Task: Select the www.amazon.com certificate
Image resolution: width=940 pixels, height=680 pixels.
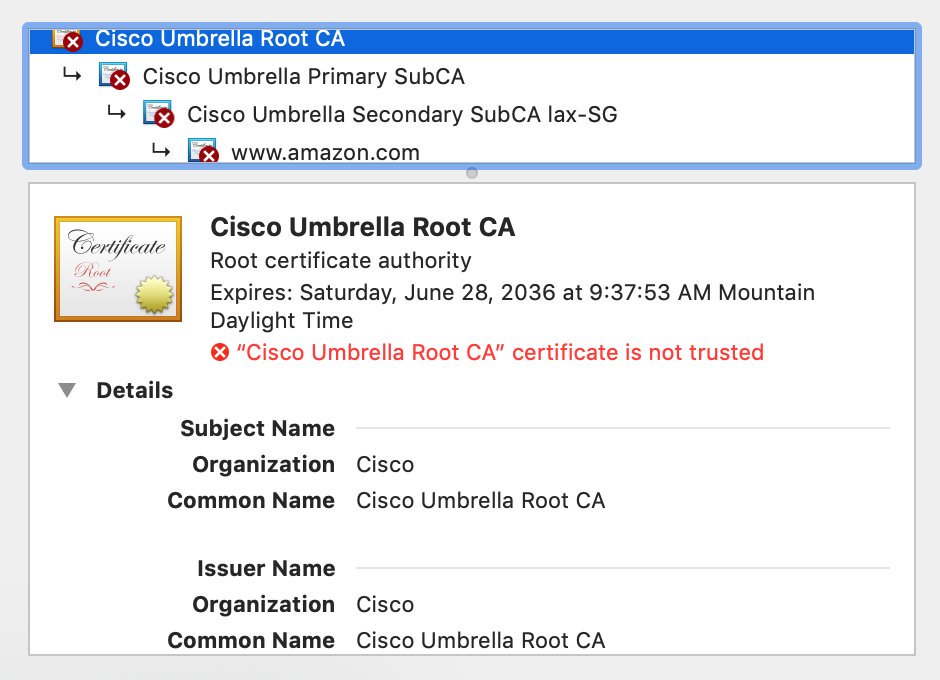Action: [326, 152]
